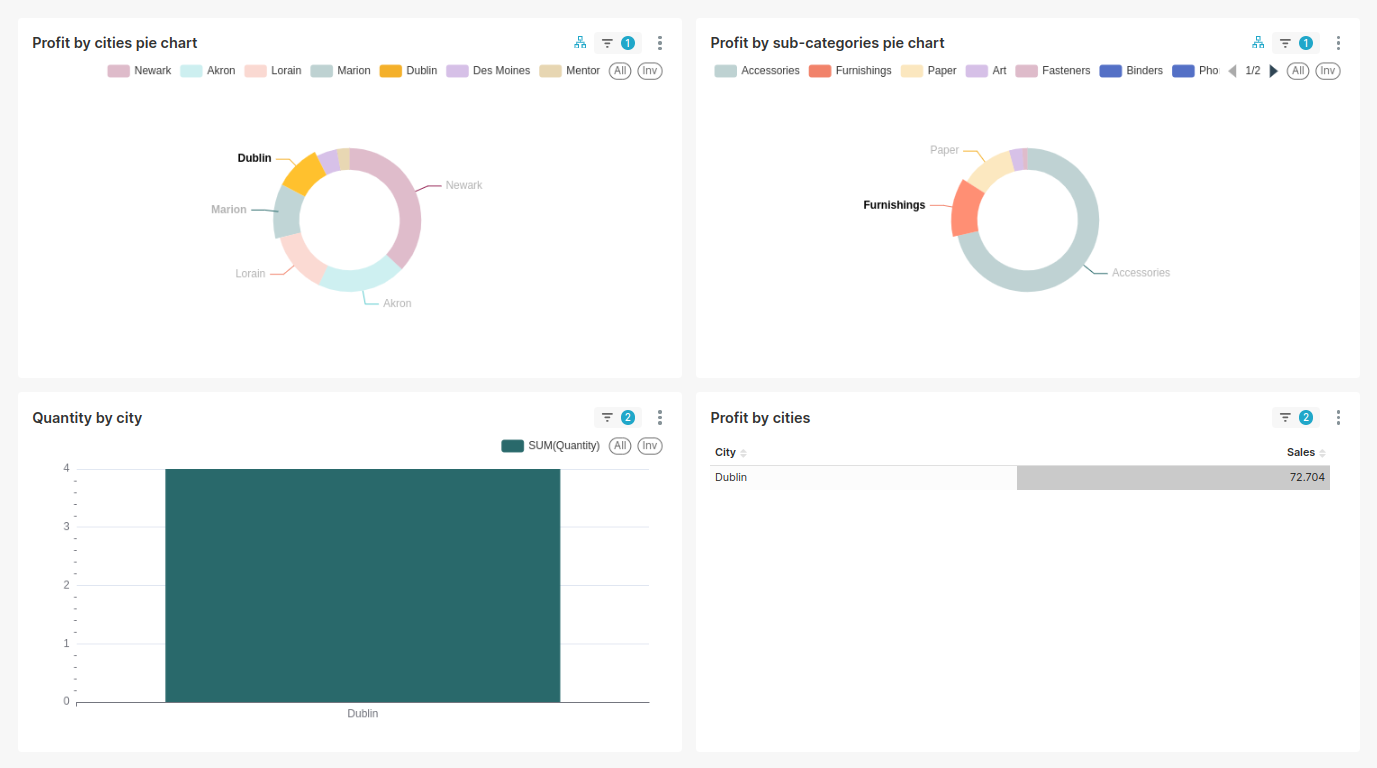This screenshot has width=1377, height=768.
Task: Toggle Akron series in legend
Action: point(208,71)
